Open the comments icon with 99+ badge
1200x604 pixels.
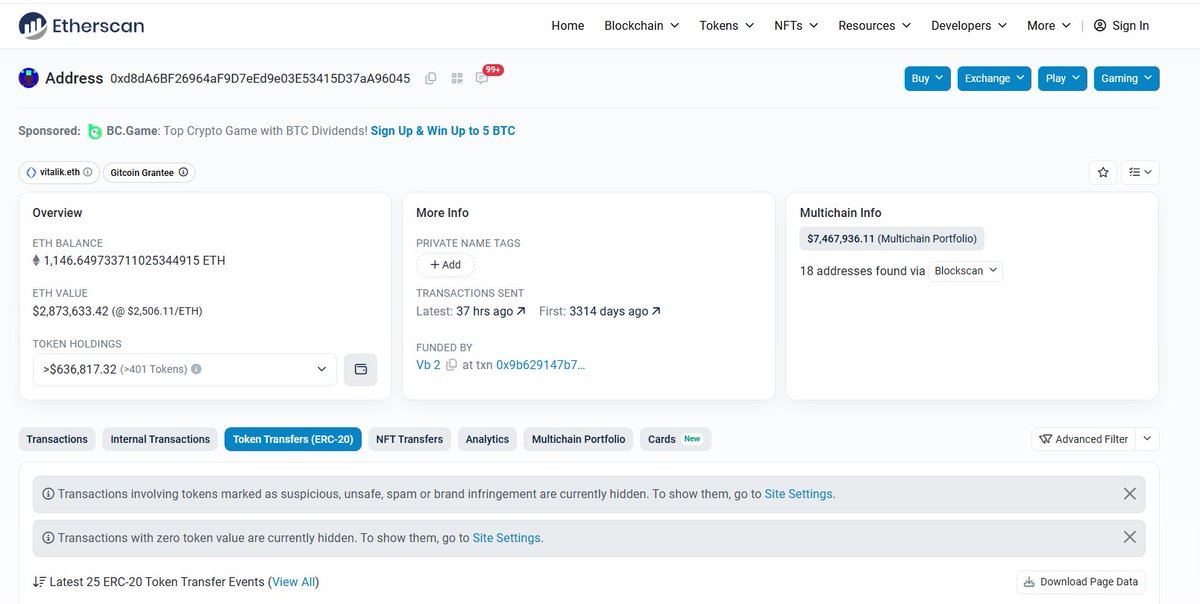pyautogui.click(x=483, y=78)
